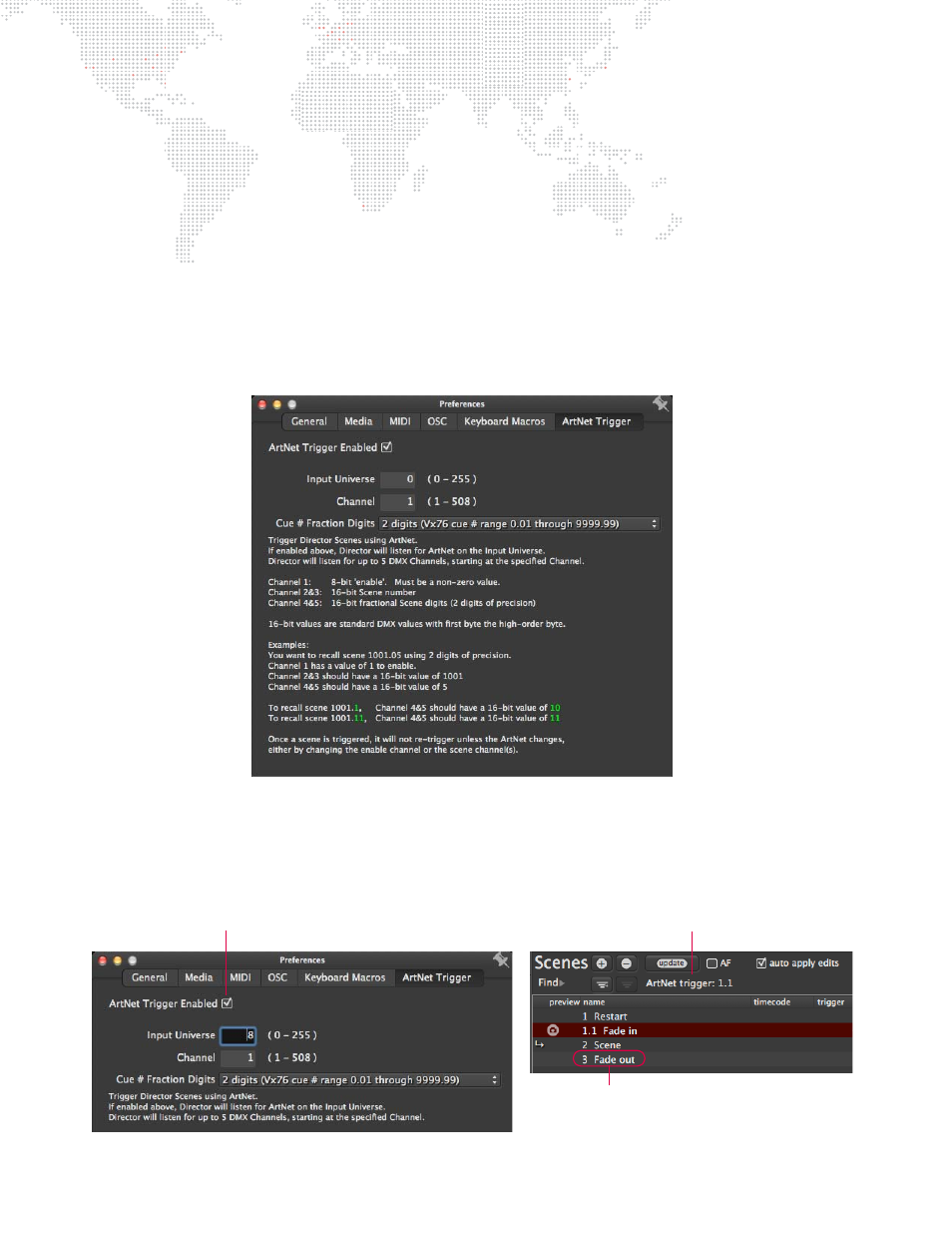Click '( 1 - 508 )' range text, upper window

tap(452, 502)
